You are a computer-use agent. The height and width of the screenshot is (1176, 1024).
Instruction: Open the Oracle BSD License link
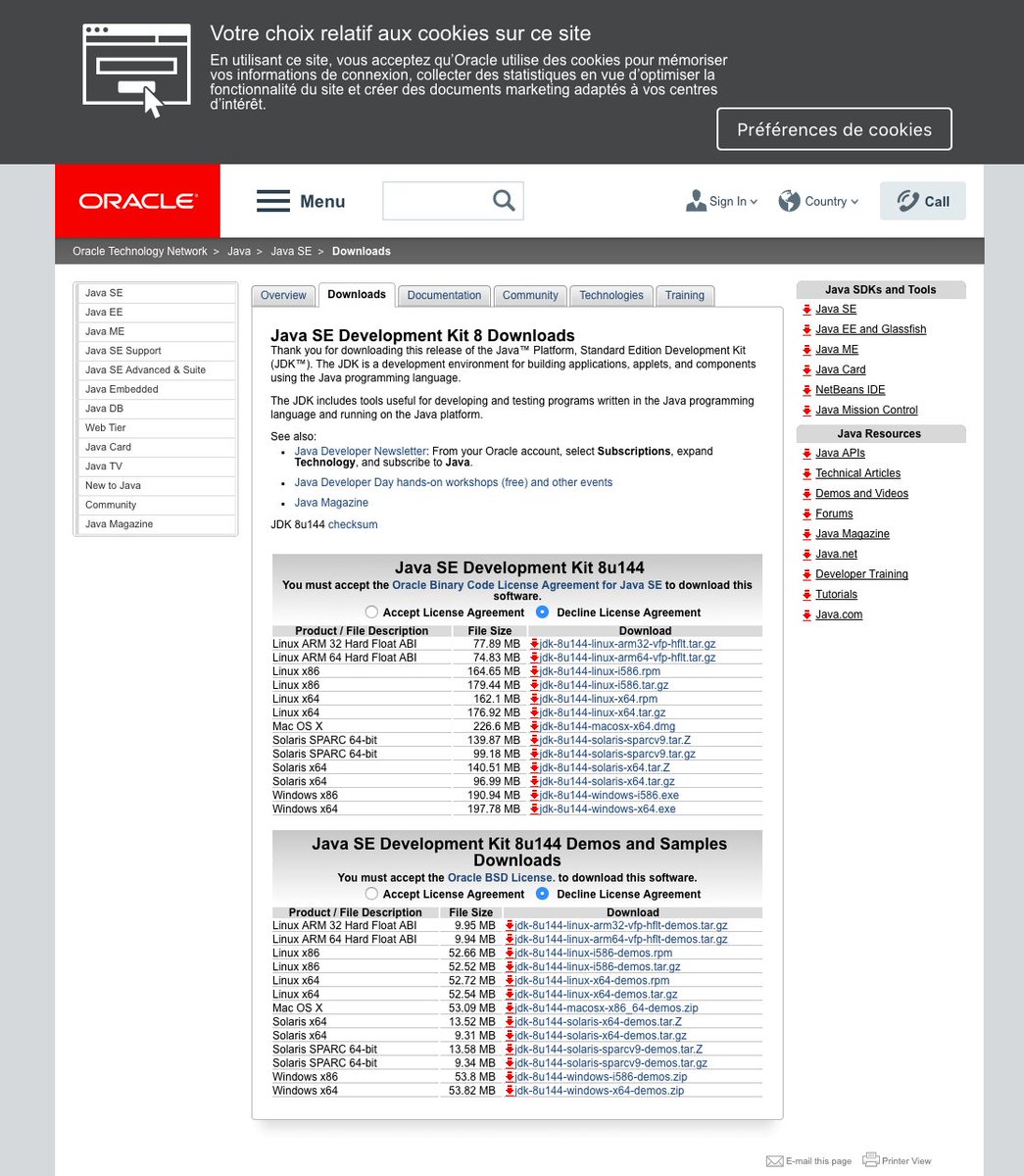pyautogui.click(x=502, y=877)
